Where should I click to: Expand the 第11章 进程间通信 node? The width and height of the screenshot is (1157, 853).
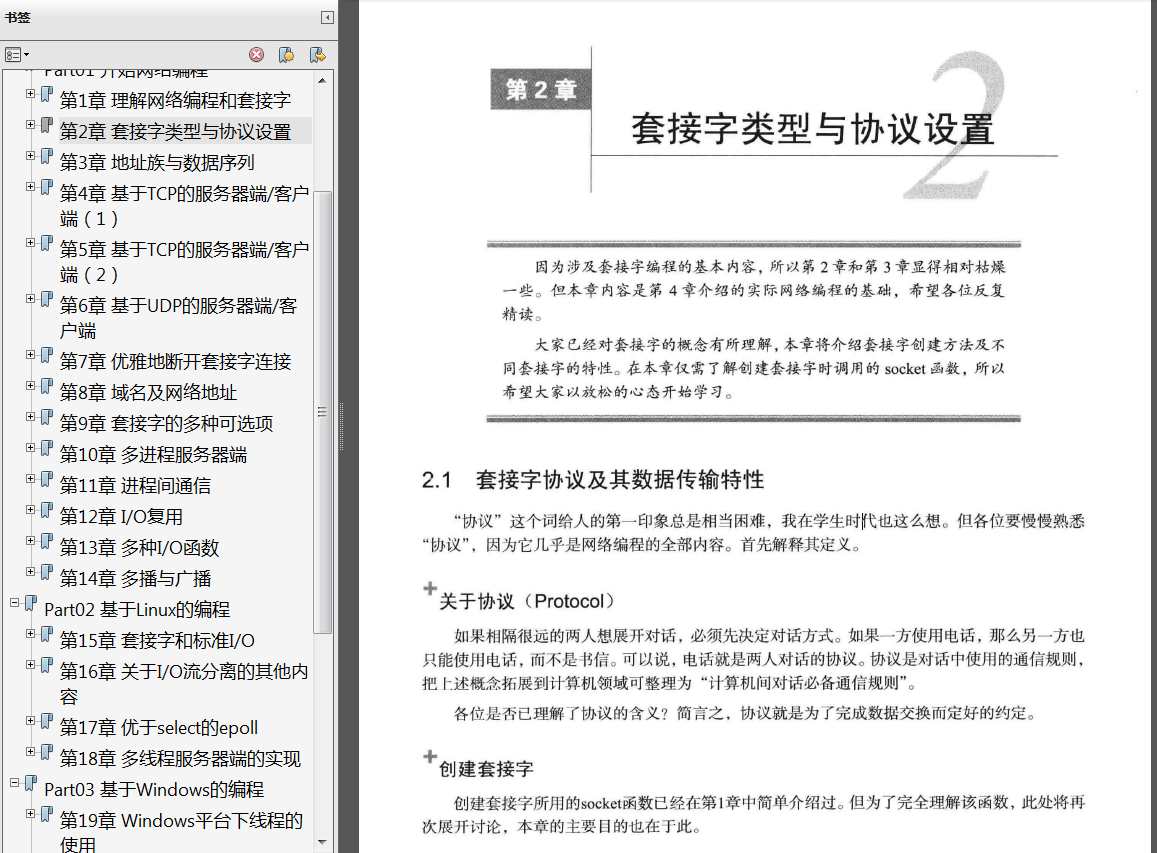pos(30,479)
